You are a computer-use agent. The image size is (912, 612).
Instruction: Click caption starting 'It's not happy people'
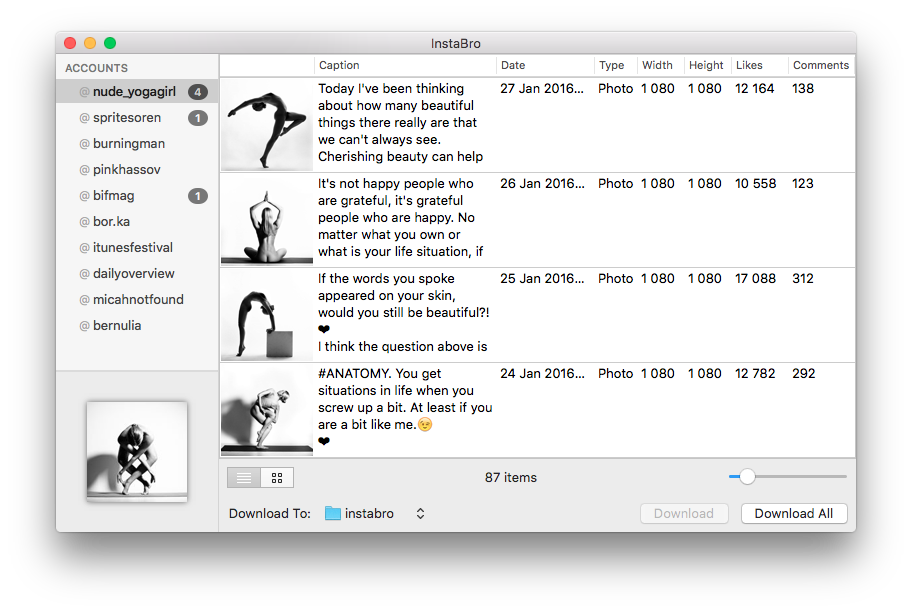401,218
